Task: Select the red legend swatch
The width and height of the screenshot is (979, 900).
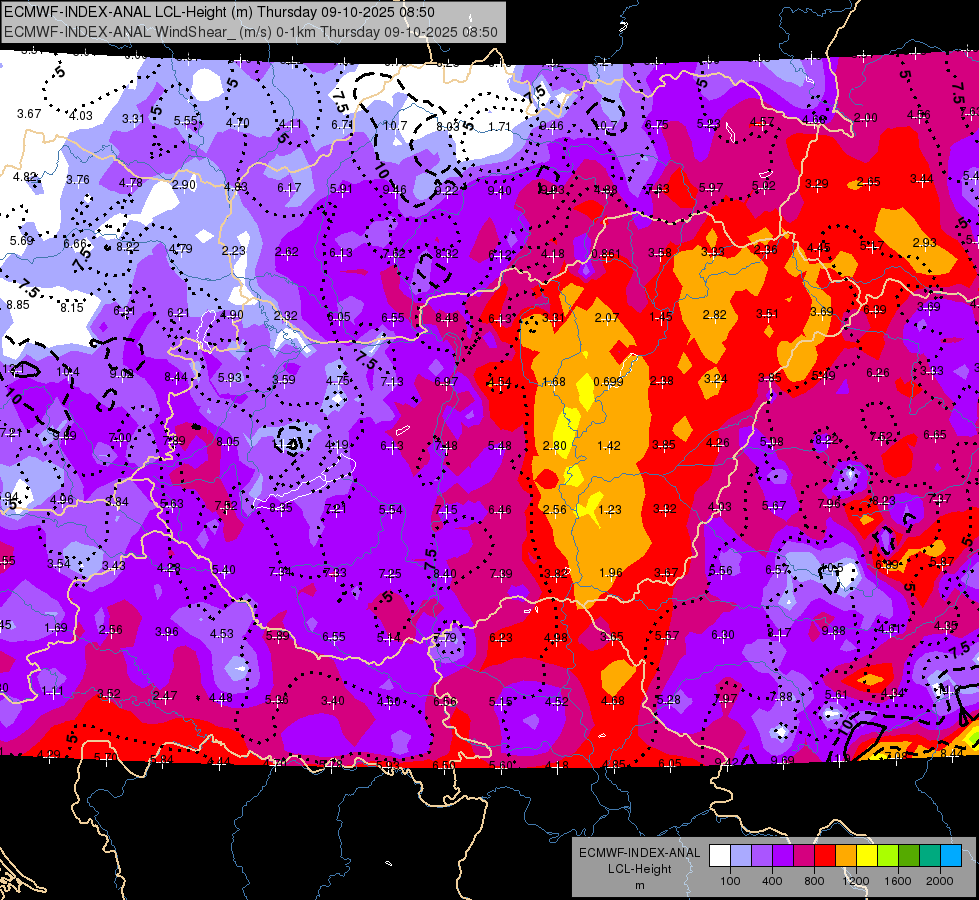Action: coord(825,856)
